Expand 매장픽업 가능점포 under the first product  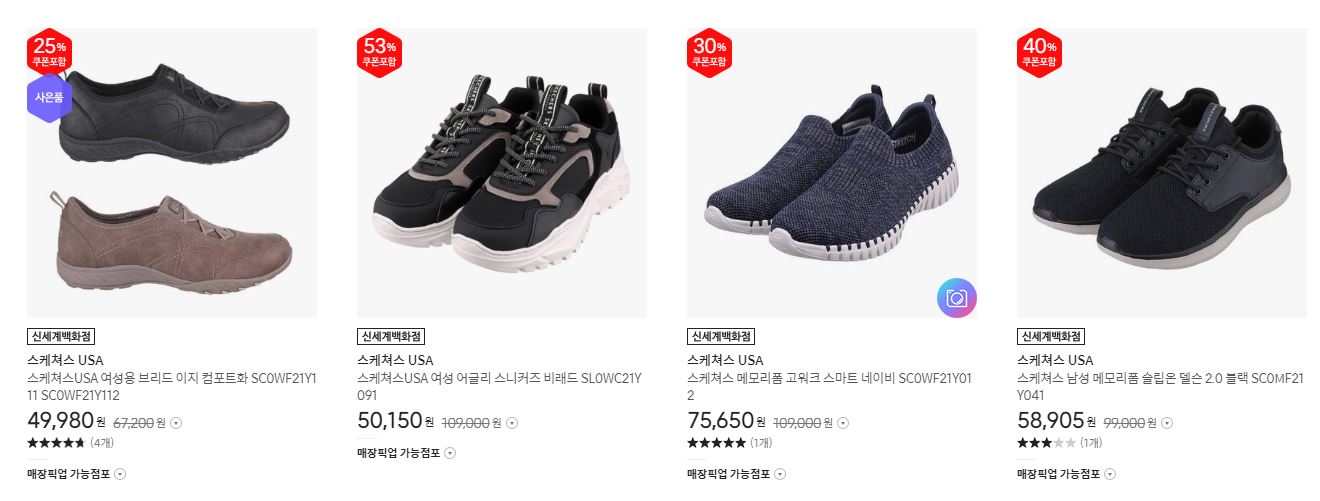click(77, 474)
